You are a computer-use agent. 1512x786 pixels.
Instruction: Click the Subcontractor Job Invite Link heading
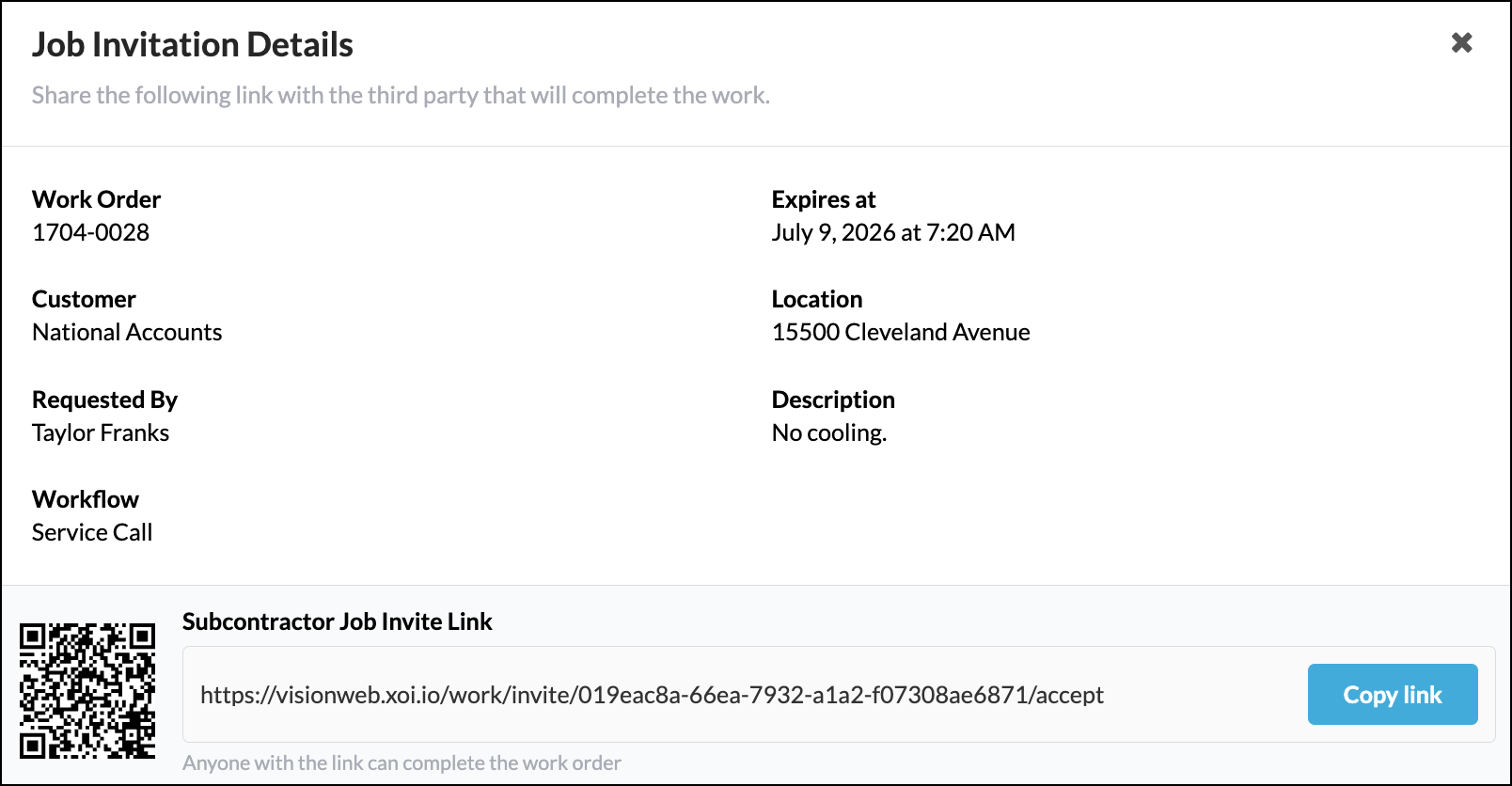(x=338, y=621)
